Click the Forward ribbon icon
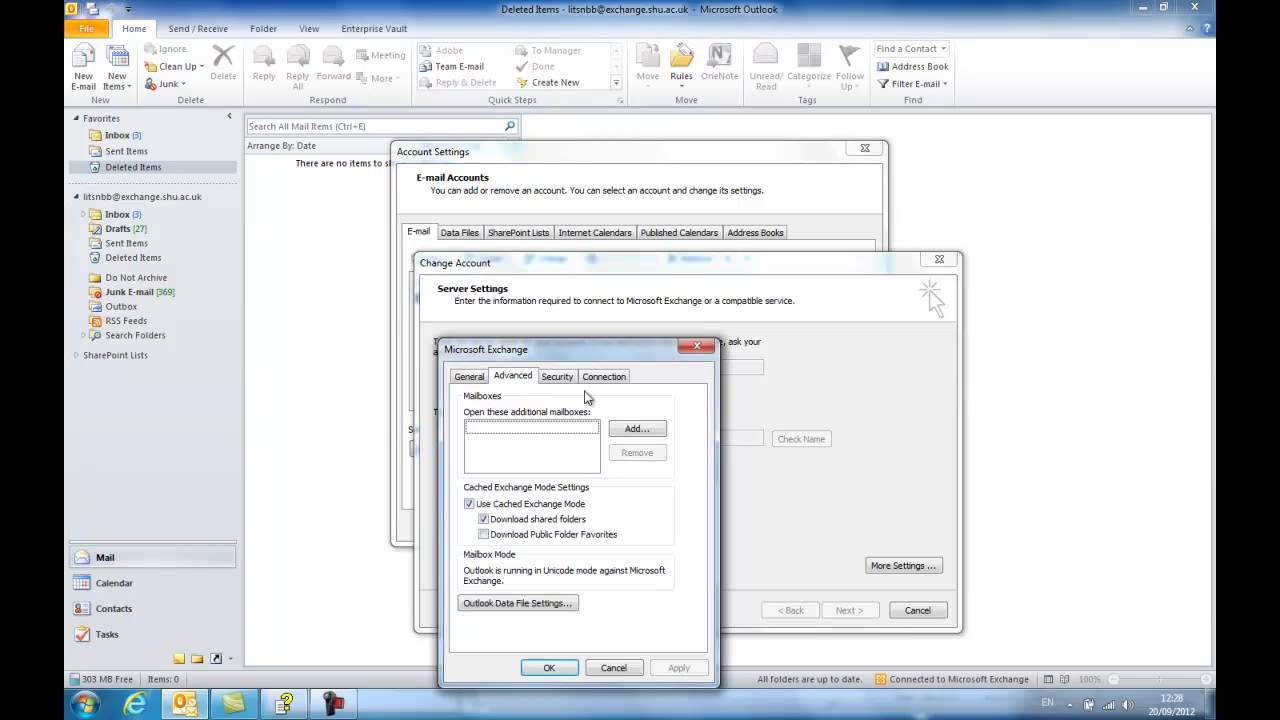This screenshot has height=720, width=1280. 333,63
